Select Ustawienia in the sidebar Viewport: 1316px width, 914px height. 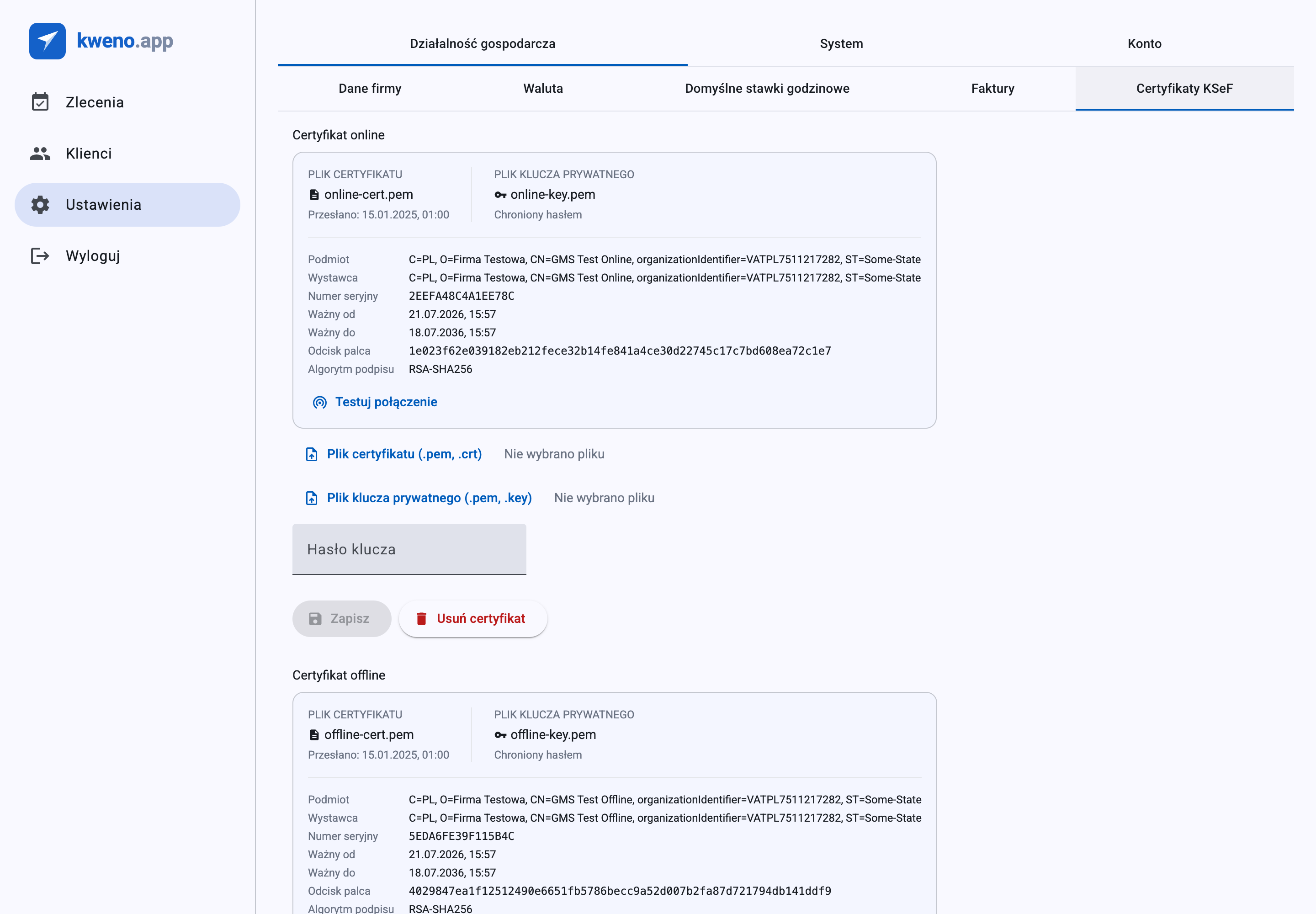pos(127,204)
